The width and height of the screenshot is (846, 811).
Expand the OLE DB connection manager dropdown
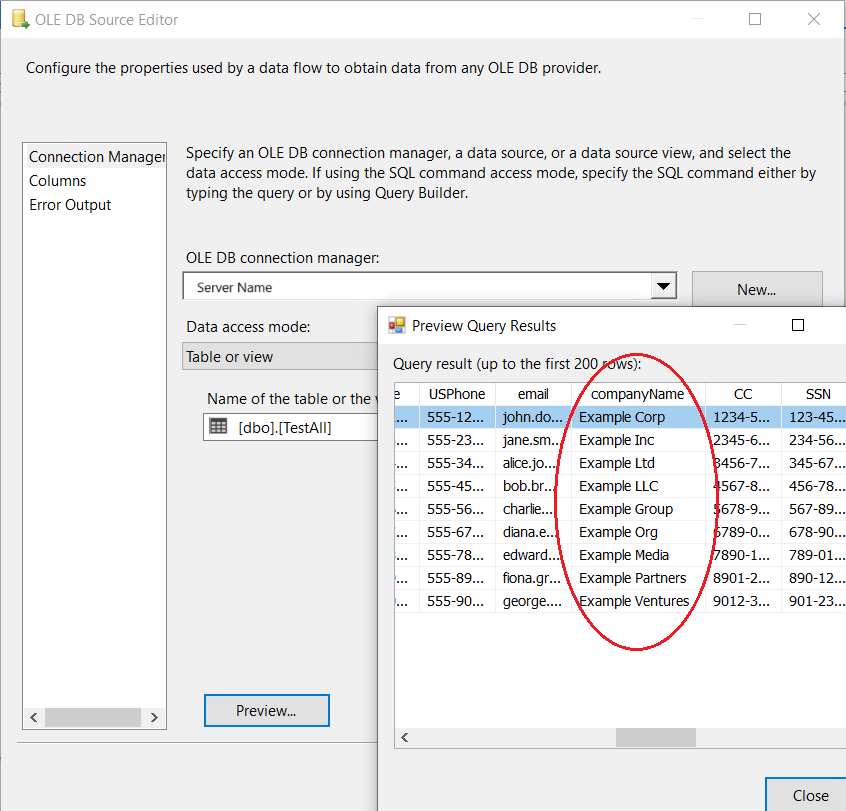662,287
